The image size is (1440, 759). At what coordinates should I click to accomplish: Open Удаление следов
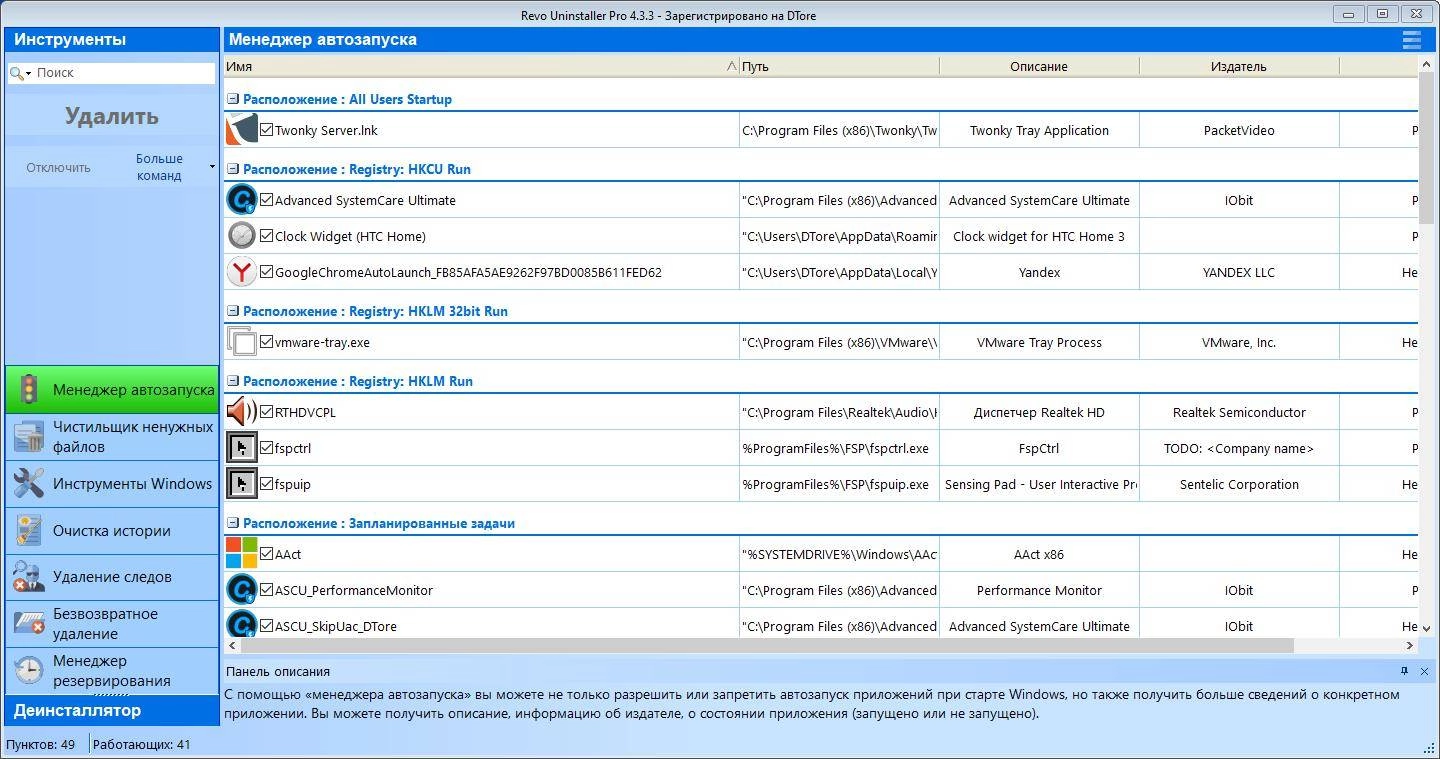[x=112, y=577]
